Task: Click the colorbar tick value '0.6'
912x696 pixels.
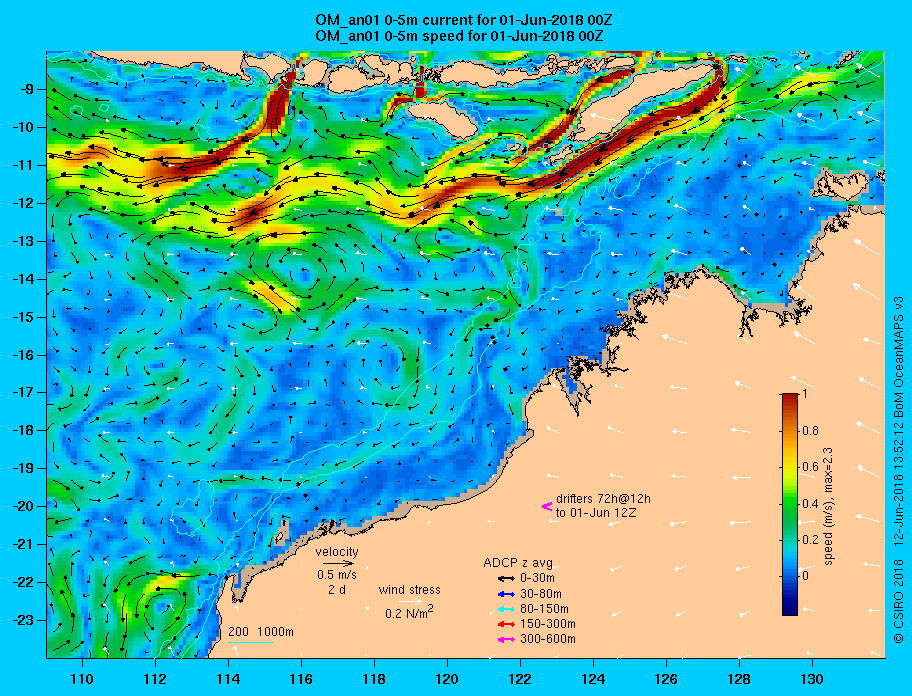Action: pos(810,467)
